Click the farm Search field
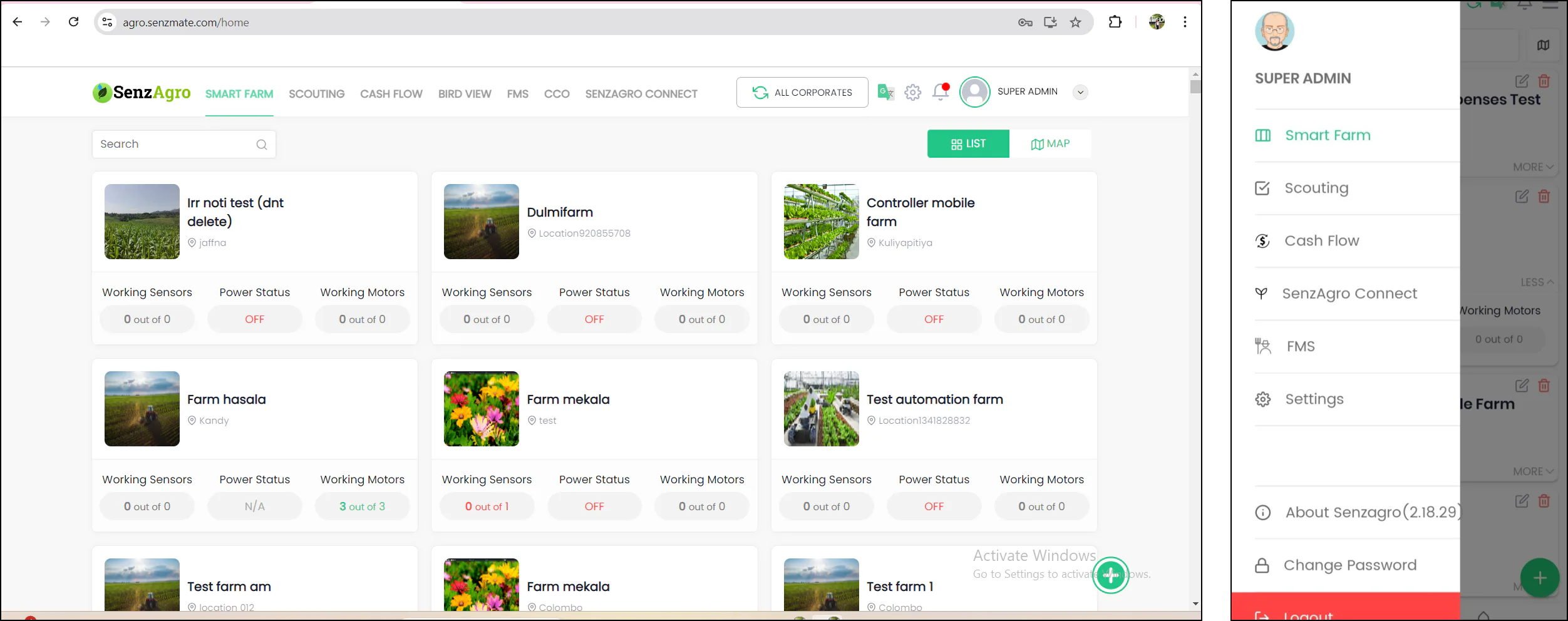 pyautogui.click(x=183, y=144)
